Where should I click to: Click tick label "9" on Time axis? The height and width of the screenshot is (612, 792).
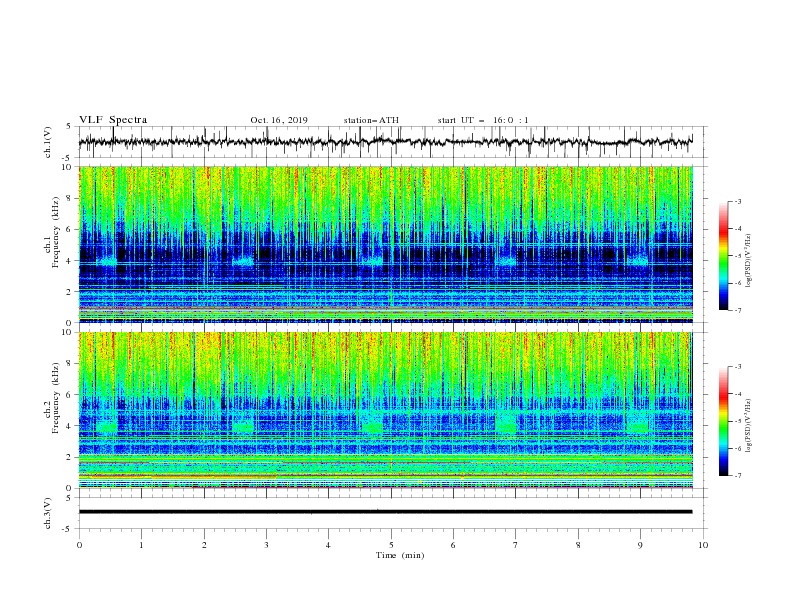[x=640, y=545]
